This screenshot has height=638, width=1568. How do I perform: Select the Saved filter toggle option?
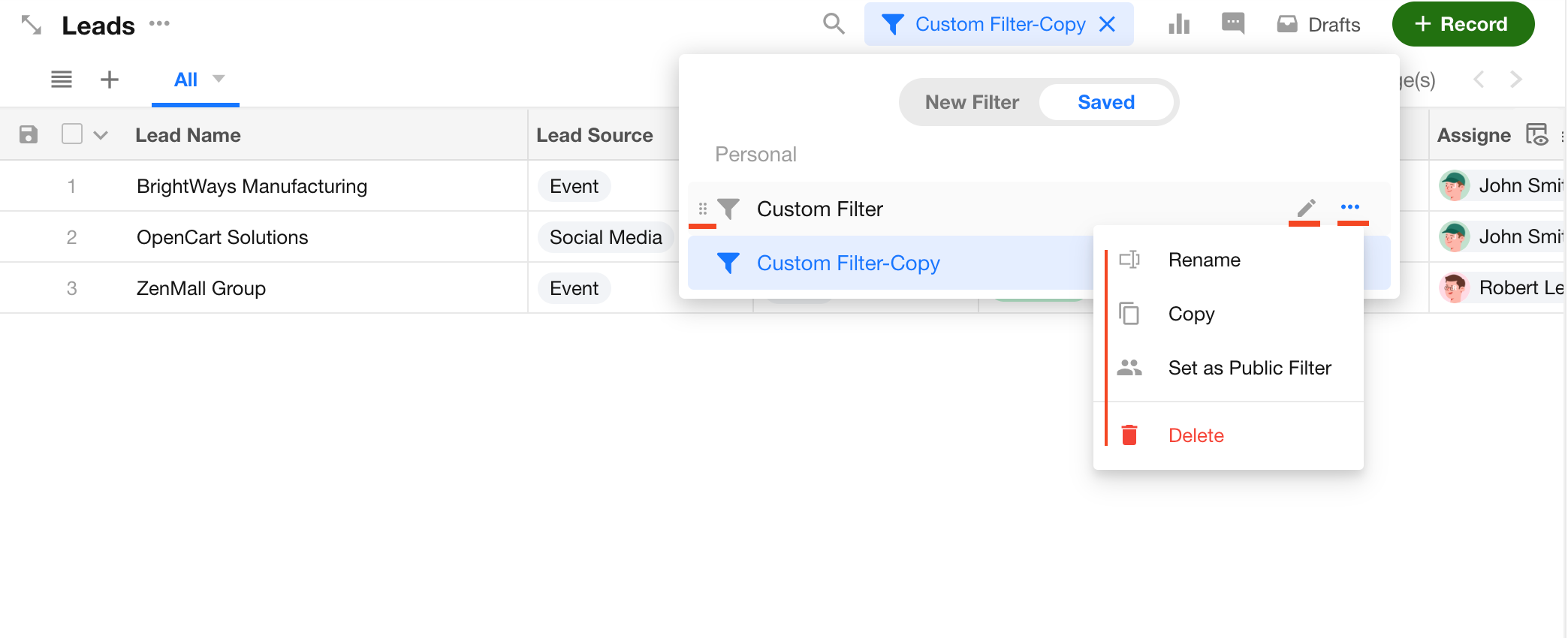tap(1105, 102)
